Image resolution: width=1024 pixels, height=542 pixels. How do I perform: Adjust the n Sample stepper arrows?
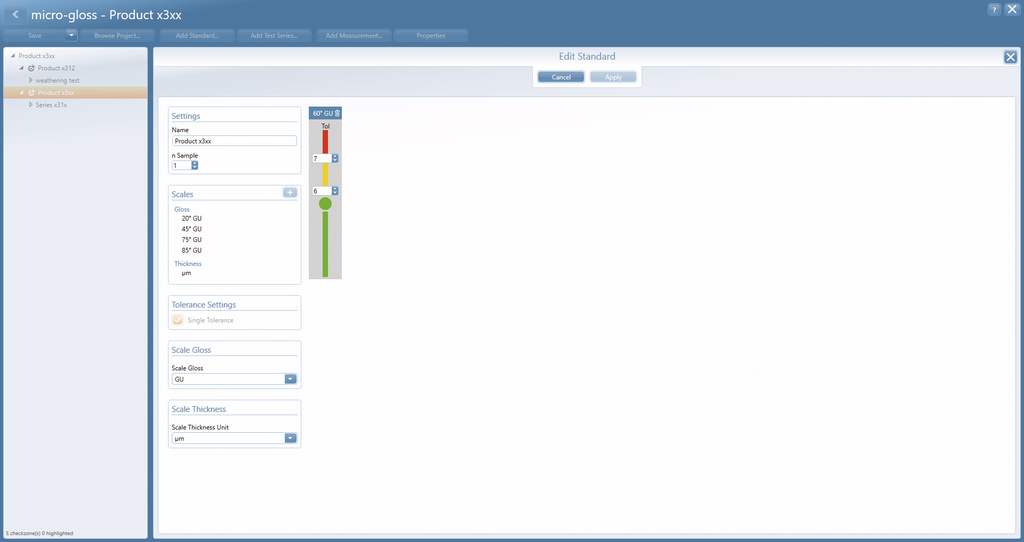[x=195, y=165]
